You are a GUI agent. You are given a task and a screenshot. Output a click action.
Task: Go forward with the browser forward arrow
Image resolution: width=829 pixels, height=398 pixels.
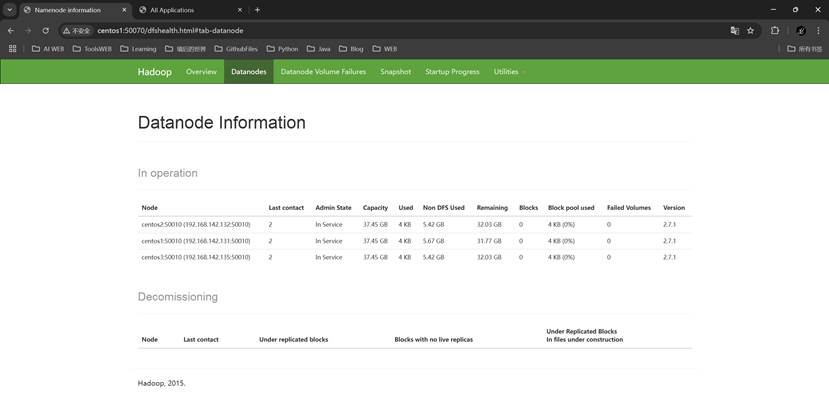(x=28, y=31)
